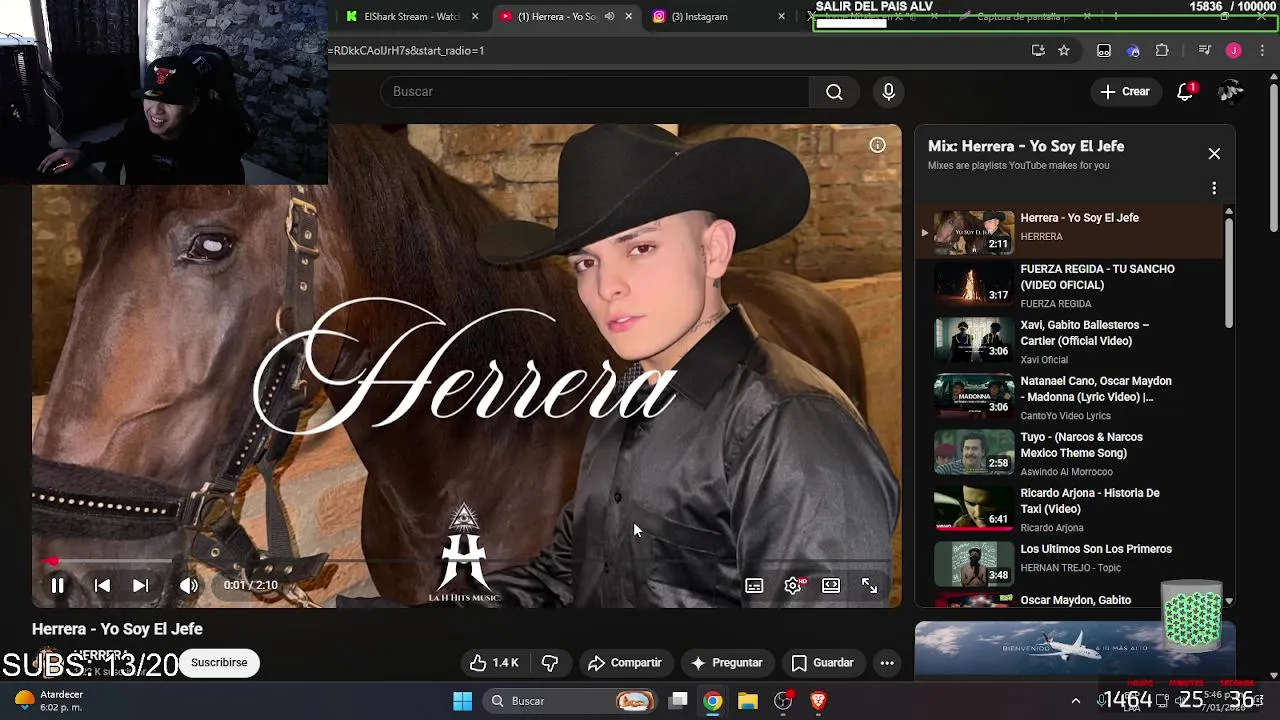Image resolution: width=1280 pixels, height=720 pixels.
Task: Open media control icon in Chrome toolbar
Action: (1205, 51)
